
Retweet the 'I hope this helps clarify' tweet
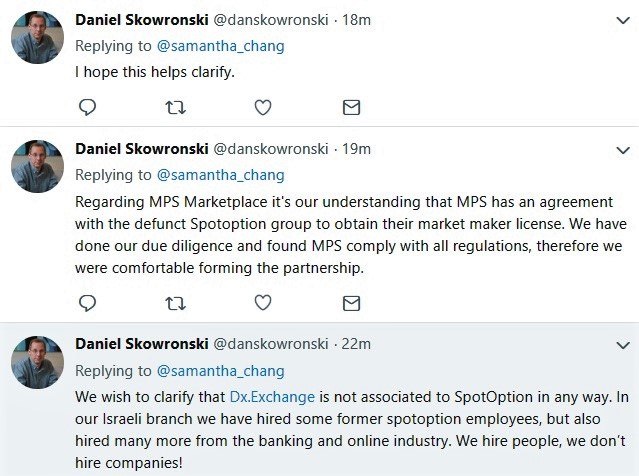(x=175, y=107)
